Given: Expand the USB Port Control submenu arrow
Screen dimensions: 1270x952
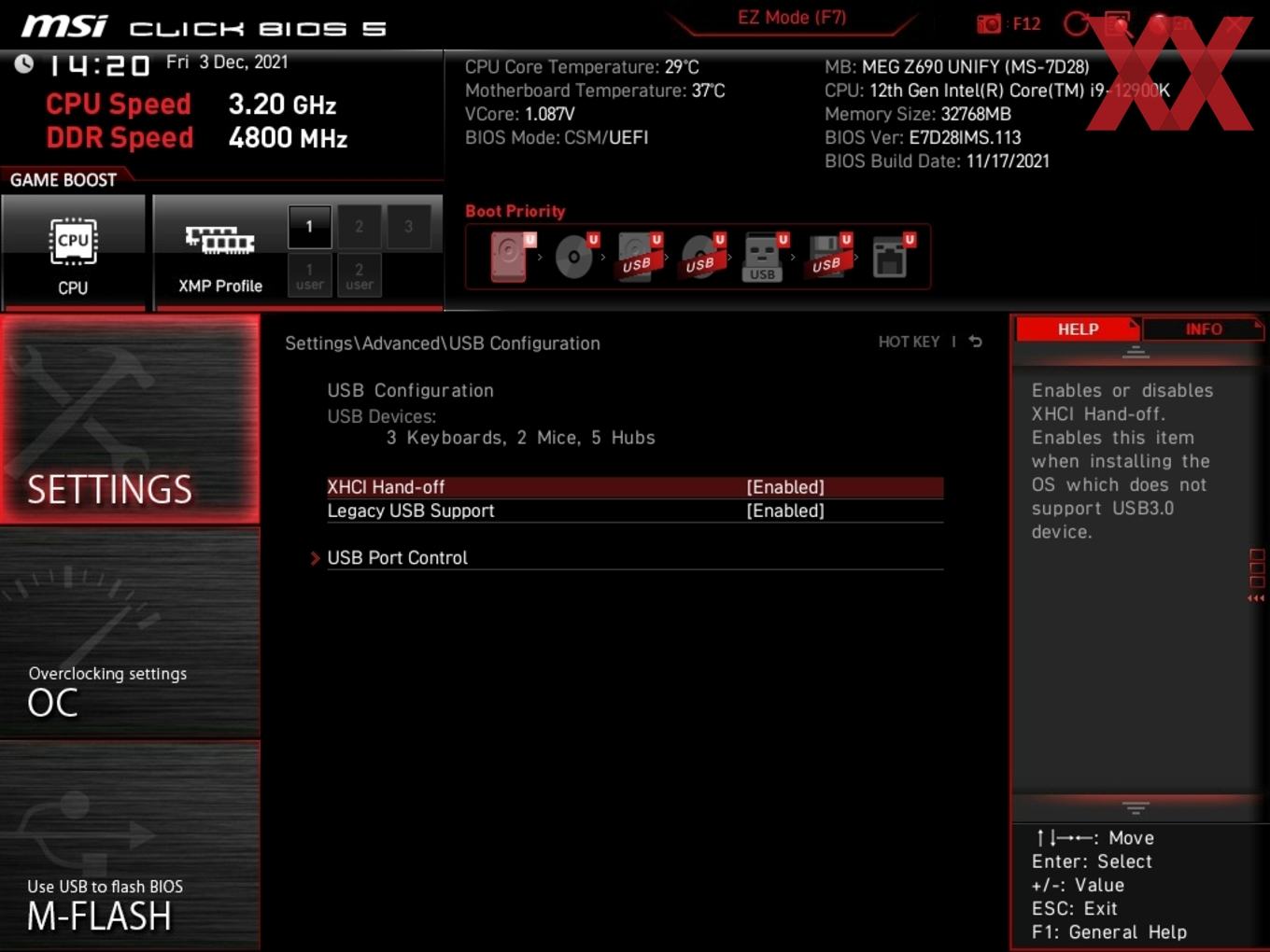Looking at the screenshot, I should pyautogui.click(x=315, y=558).
